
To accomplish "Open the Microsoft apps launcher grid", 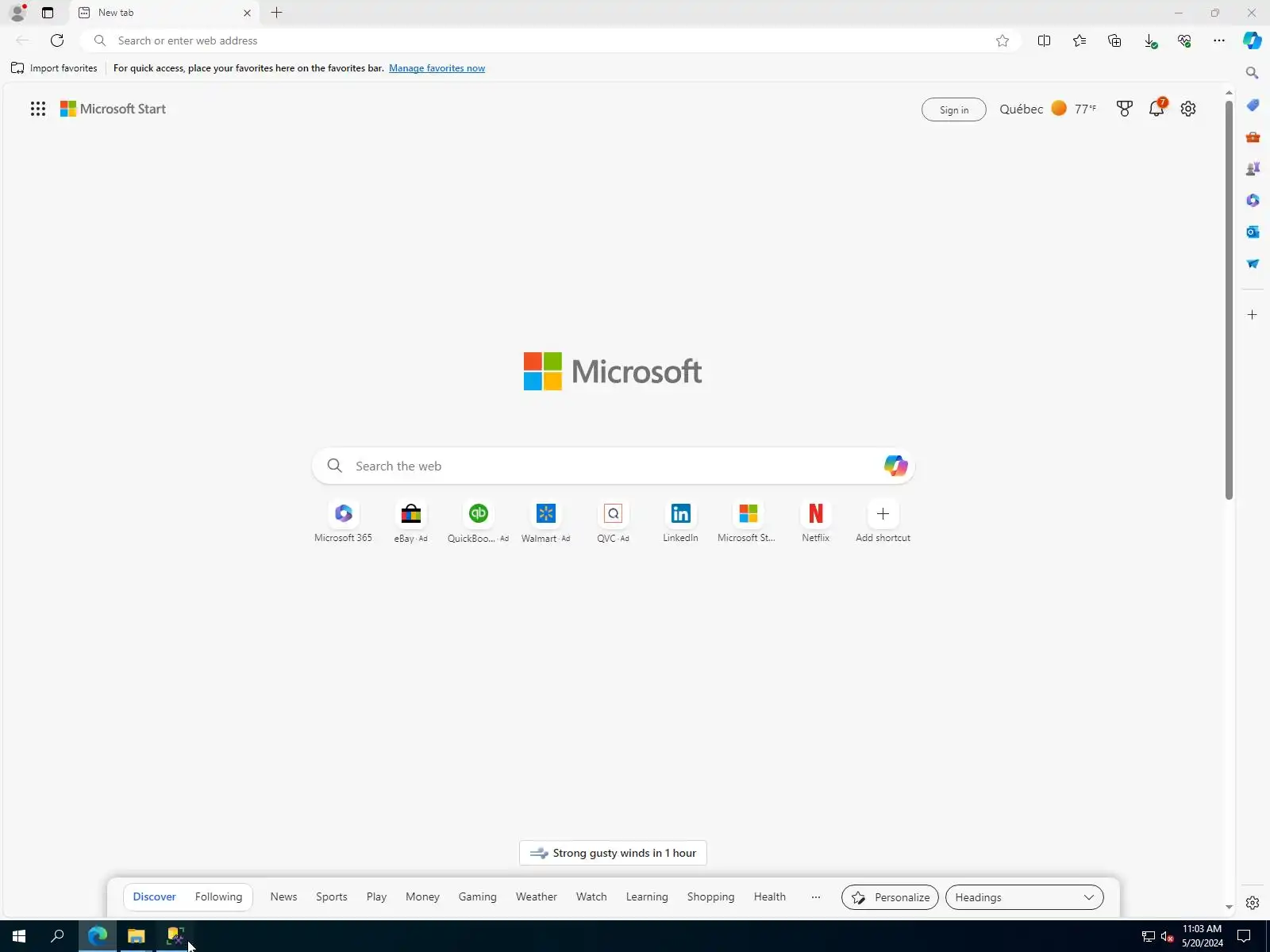I will tap(38, 109).
